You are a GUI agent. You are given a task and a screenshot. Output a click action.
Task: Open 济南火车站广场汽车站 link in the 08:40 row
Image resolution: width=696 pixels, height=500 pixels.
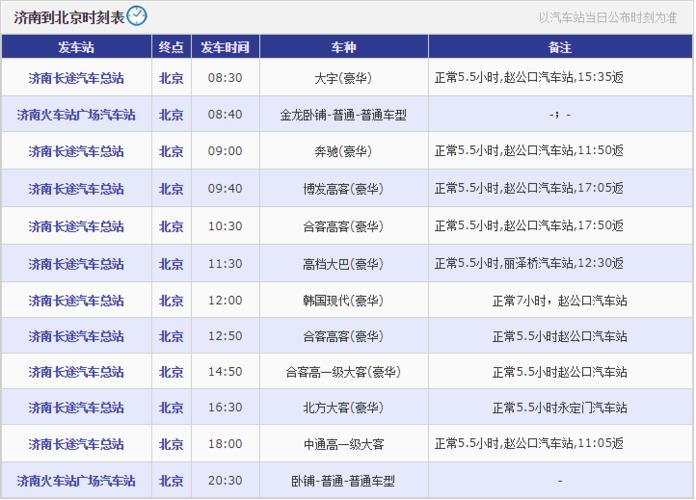click(x=76, y=115)
